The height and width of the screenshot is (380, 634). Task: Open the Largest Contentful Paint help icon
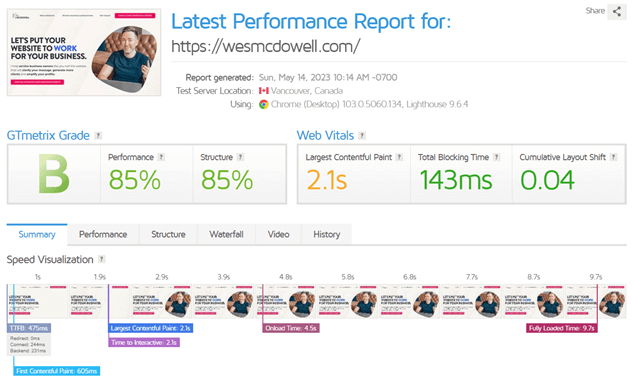pyautogui.click(x=399, y=157)
